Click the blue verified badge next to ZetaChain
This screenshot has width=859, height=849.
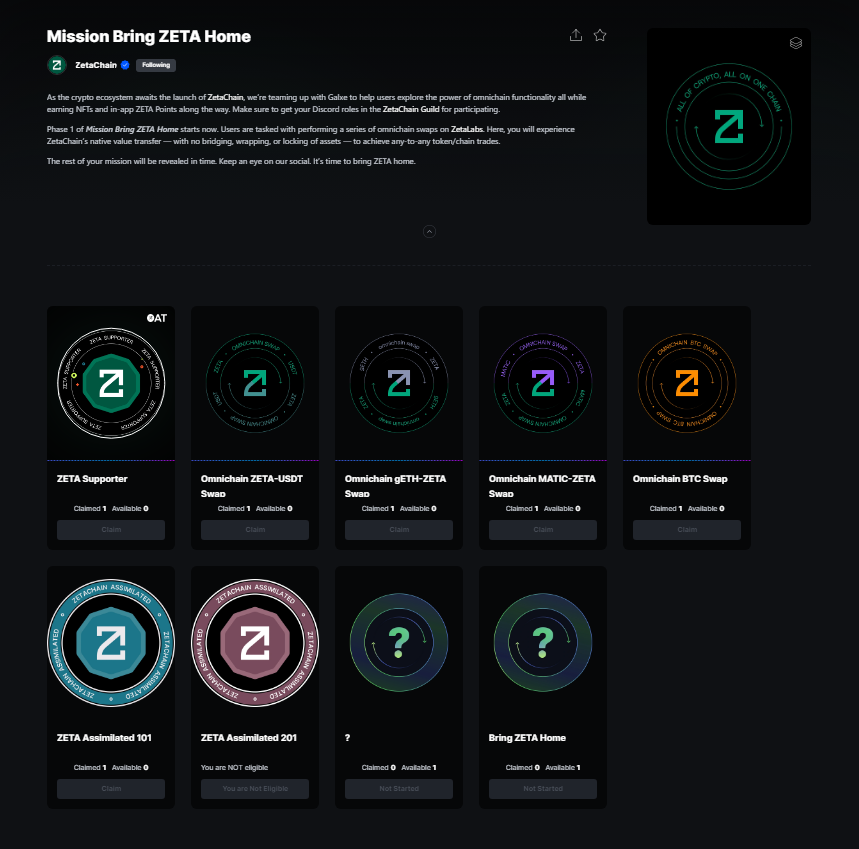click(125, 65)
